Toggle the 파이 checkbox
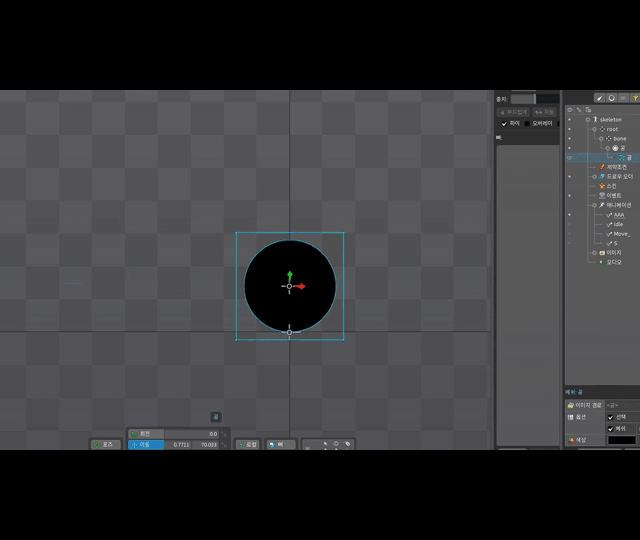This screenshot has width=640, height=540. (x=504, y=124)
